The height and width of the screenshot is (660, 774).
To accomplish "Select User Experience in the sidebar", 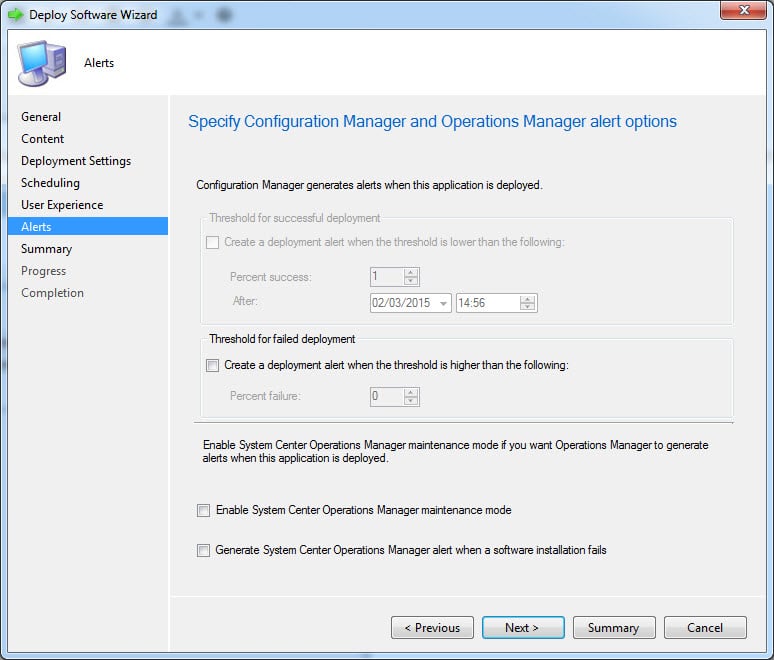I will (62, 205).
